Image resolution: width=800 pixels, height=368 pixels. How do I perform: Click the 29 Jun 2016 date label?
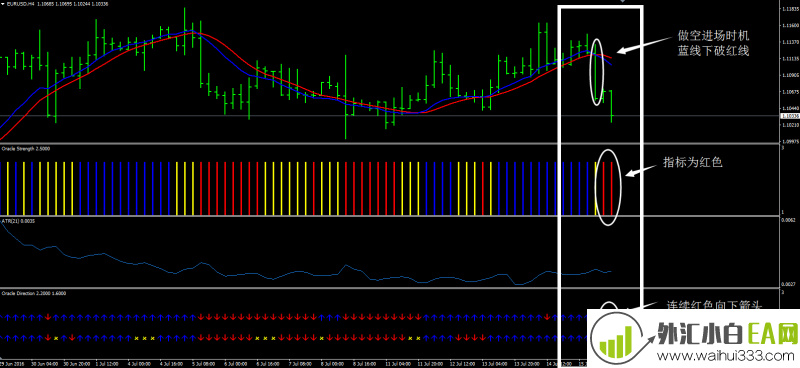click(x=12, y=364)
